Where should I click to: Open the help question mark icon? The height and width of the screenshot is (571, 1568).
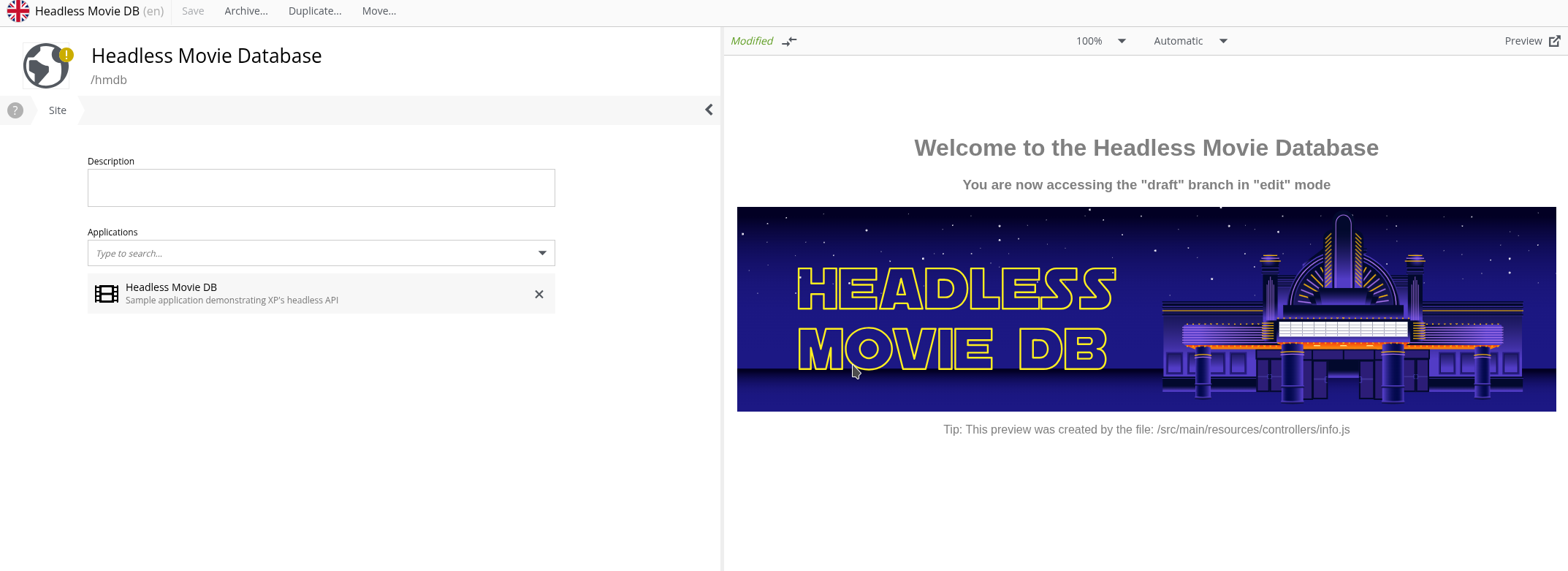15,110
